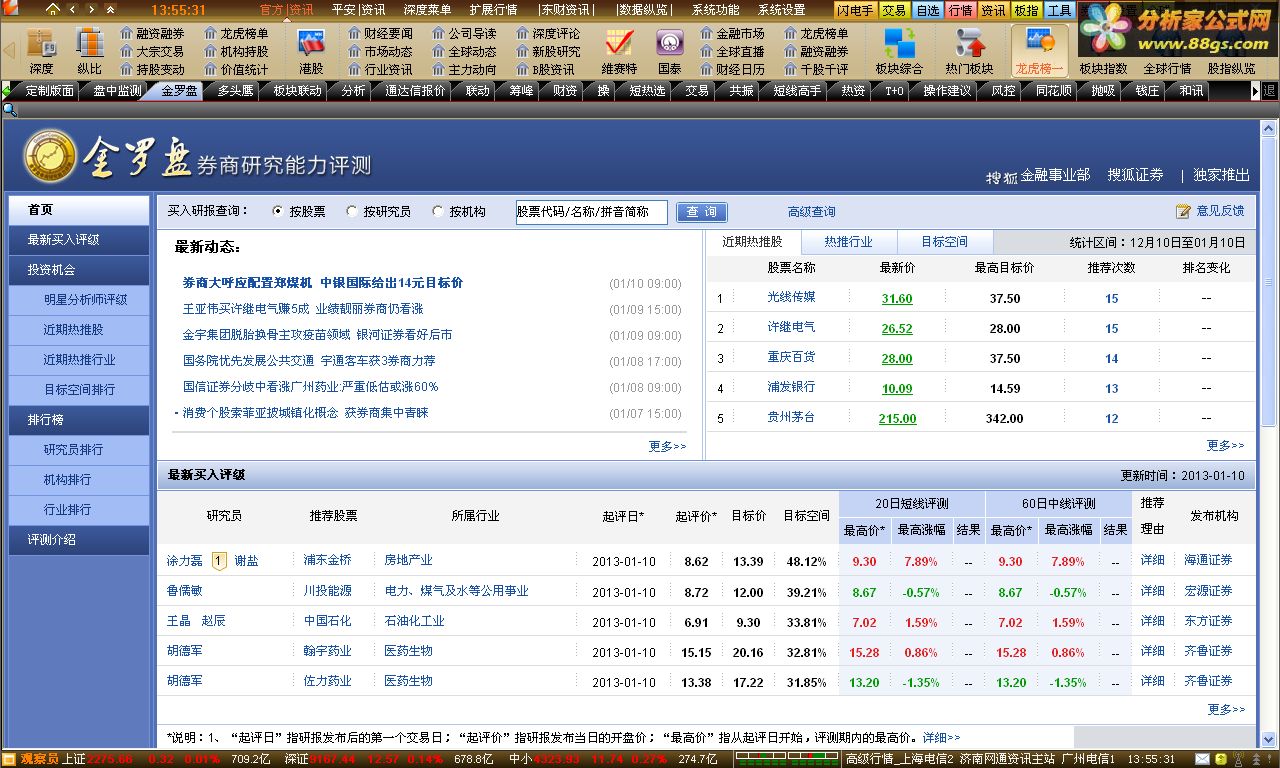Click 光线传媒 price 31.60
Viewport: 1280px width, 768px height.
click(x=897, y=299)
